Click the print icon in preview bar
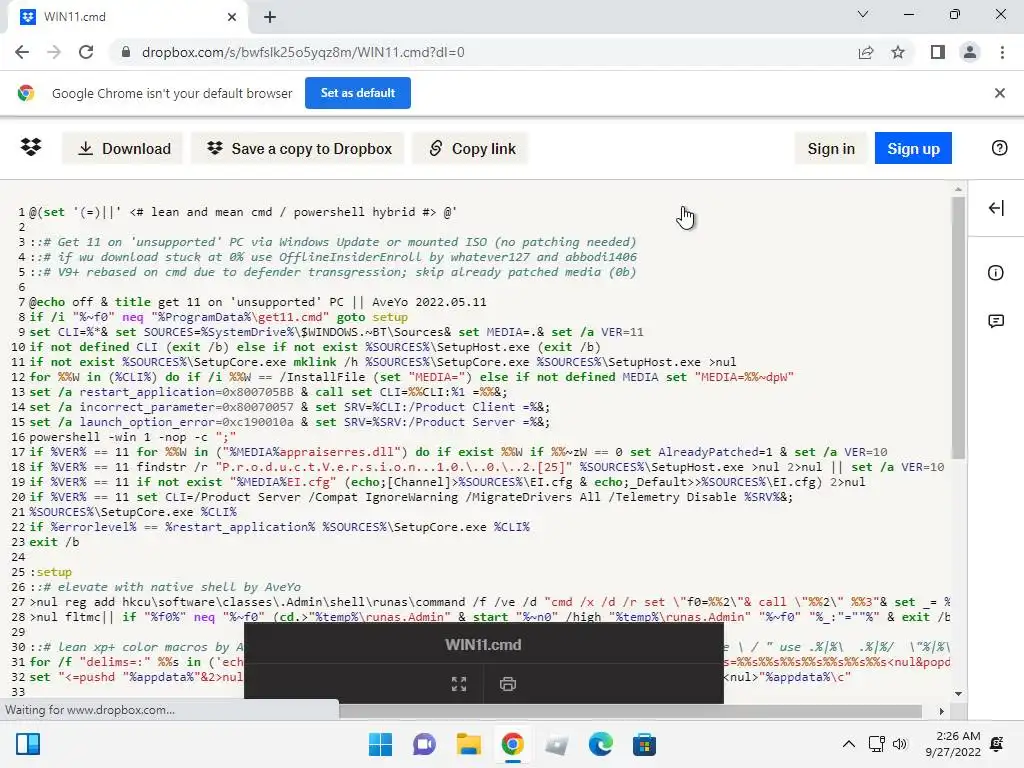 (507, 684)
